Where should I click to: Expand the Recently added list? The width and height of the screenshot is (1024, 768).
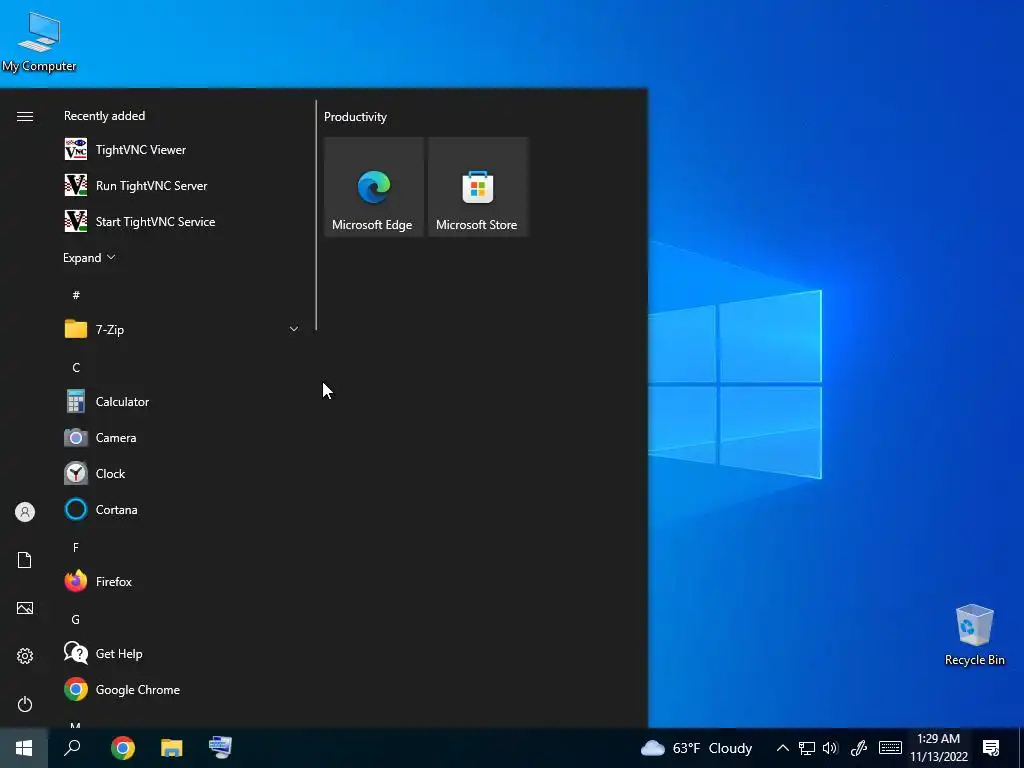(x=89, y=257)
